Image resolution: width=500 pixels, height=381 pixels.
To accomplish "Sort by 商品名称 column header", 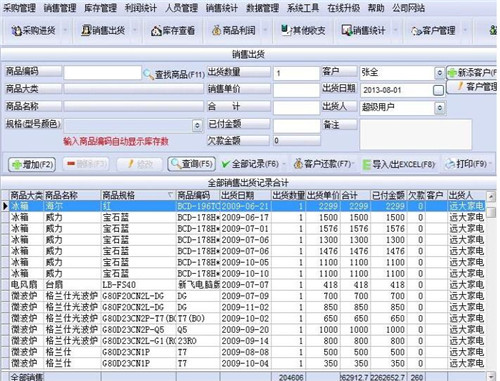I will 72,195.
